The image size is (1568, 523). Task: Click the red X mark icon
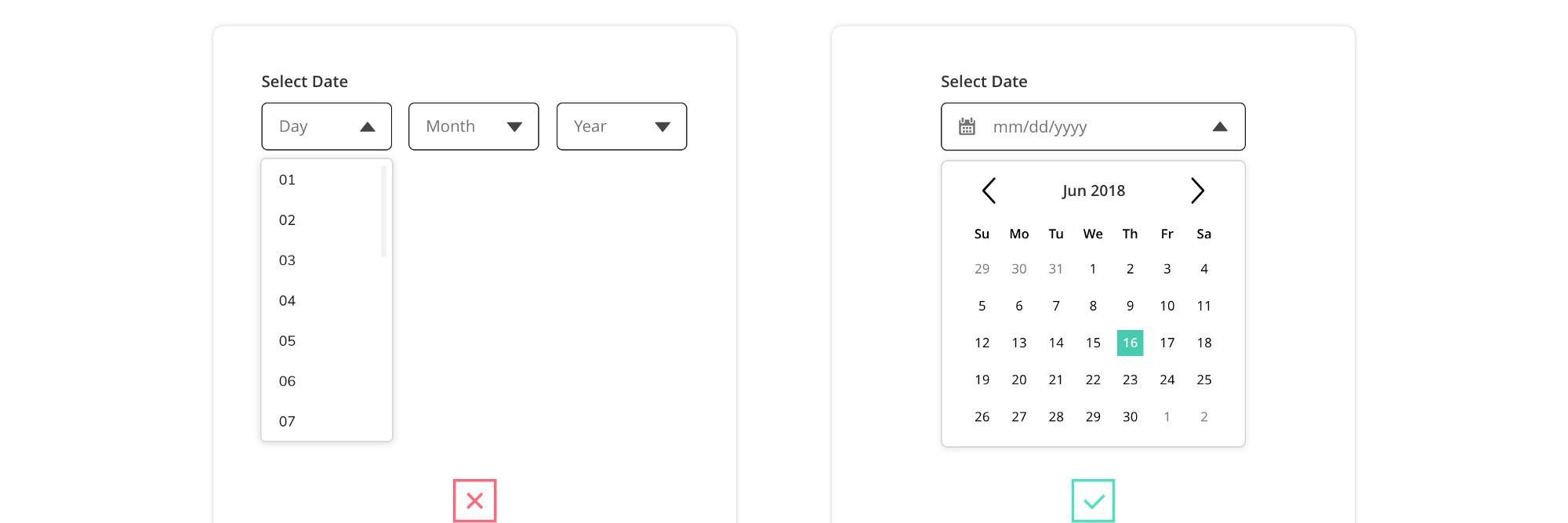[474, 500]
